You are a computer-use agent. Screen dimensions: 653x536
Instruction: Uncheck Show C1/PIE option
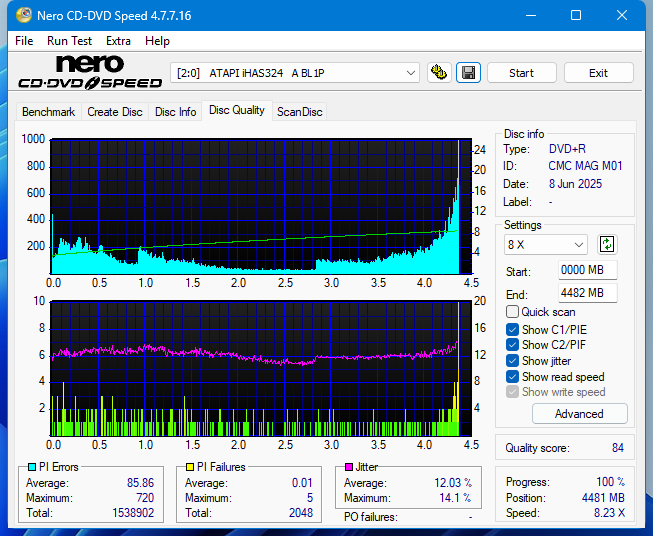(x=513, y=329)
